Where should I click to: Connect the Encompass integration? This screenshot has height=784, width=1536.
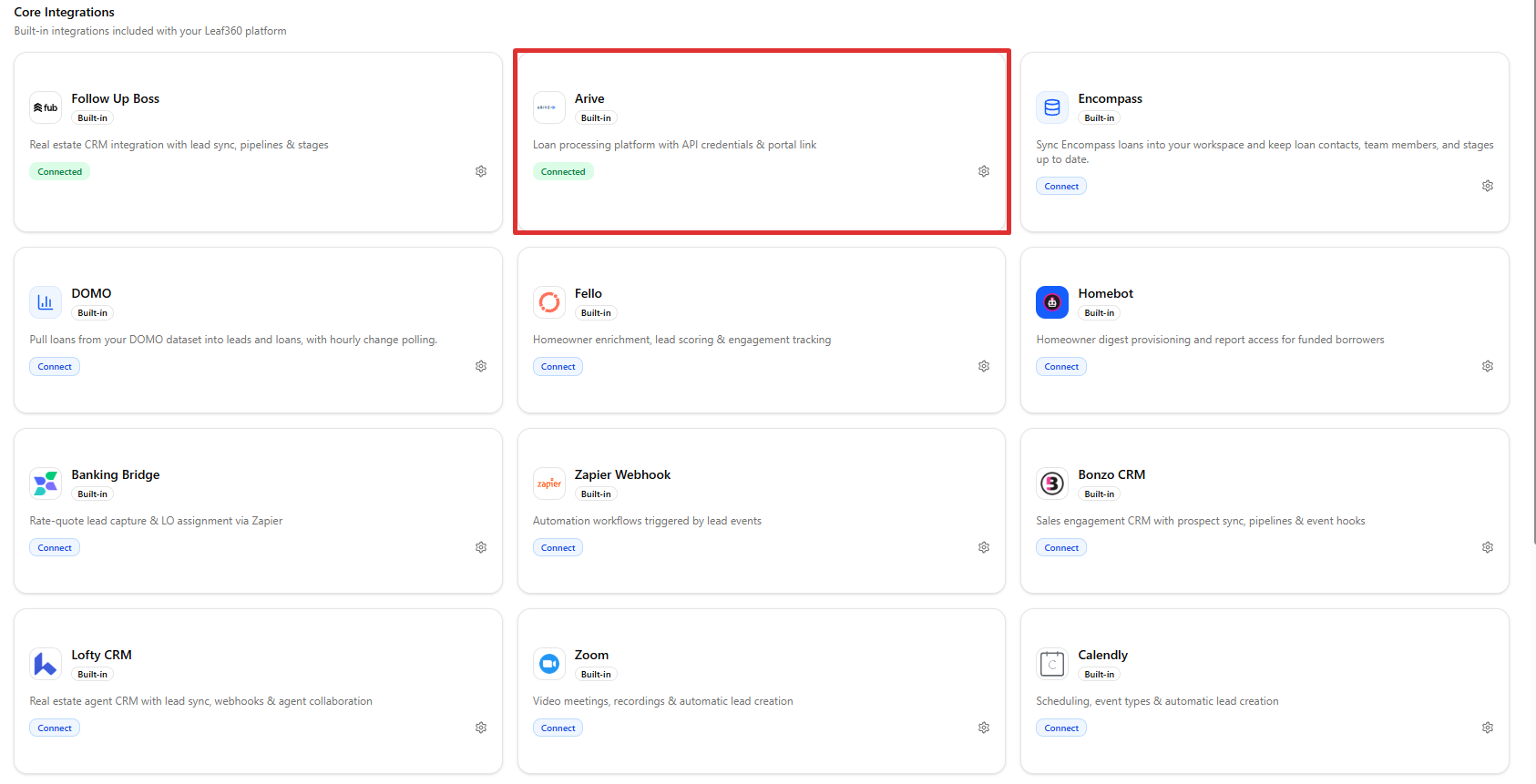[x=1061, y=186]
